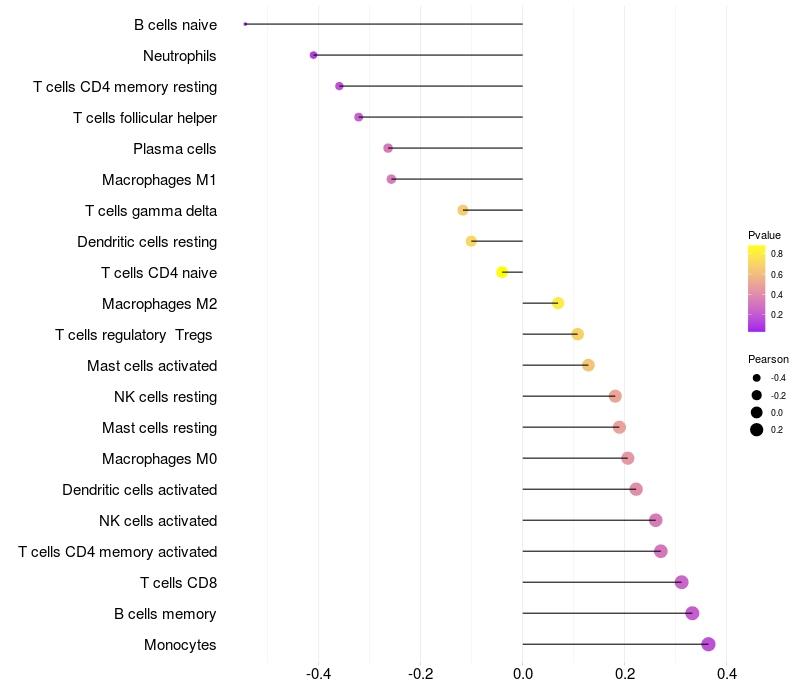Click the yellow T cells CD4 naive dot
The image size is (800, 700).
503,272
